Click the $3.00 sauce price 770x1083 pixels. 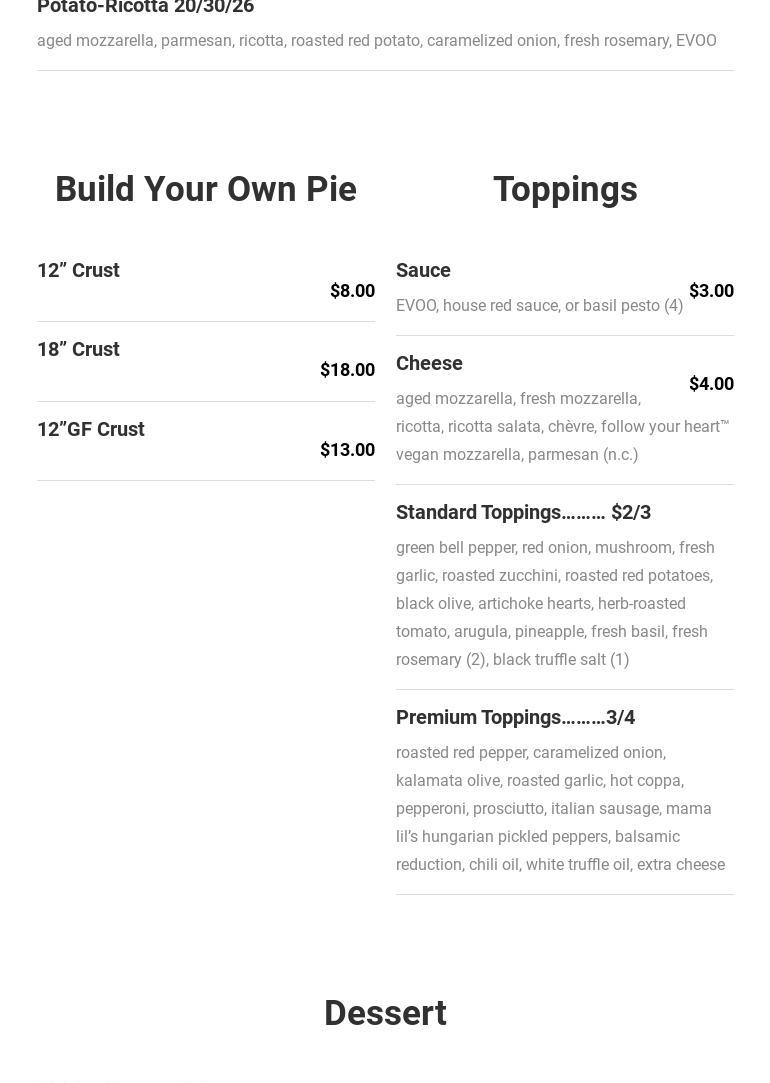click(711, 291)
